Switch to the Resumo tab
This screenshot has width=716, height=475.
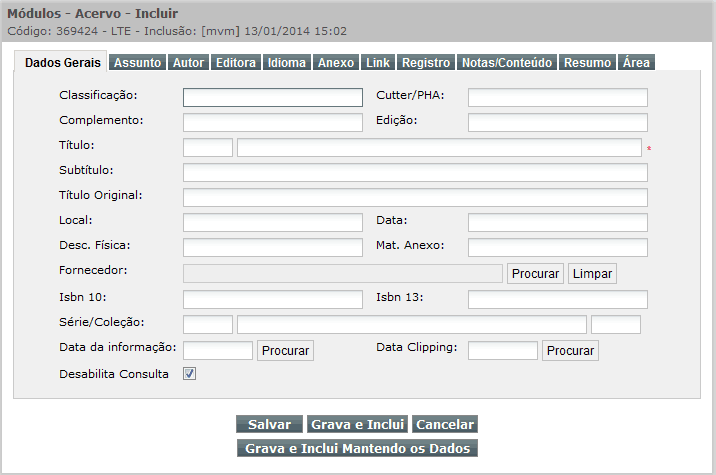coord(587,62)
